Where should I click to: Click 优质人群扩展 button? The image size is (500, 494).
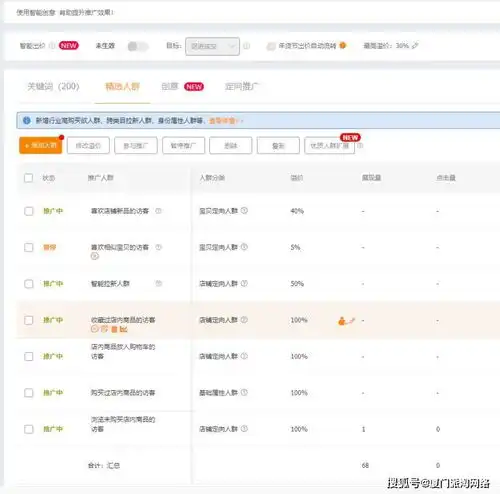[329, 145]
